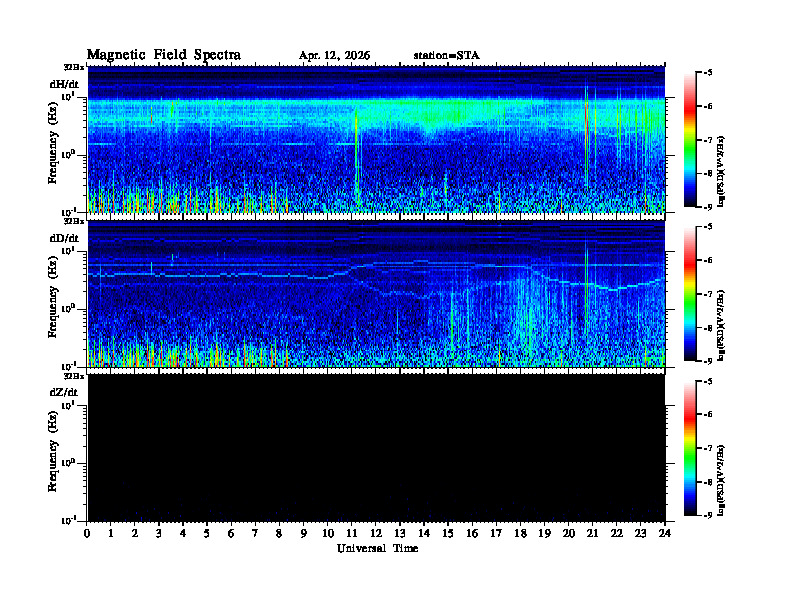Click hour 21 on the Universal Time axis
Viewport: 792px width, 612px height.
click(x=592, y=533)
